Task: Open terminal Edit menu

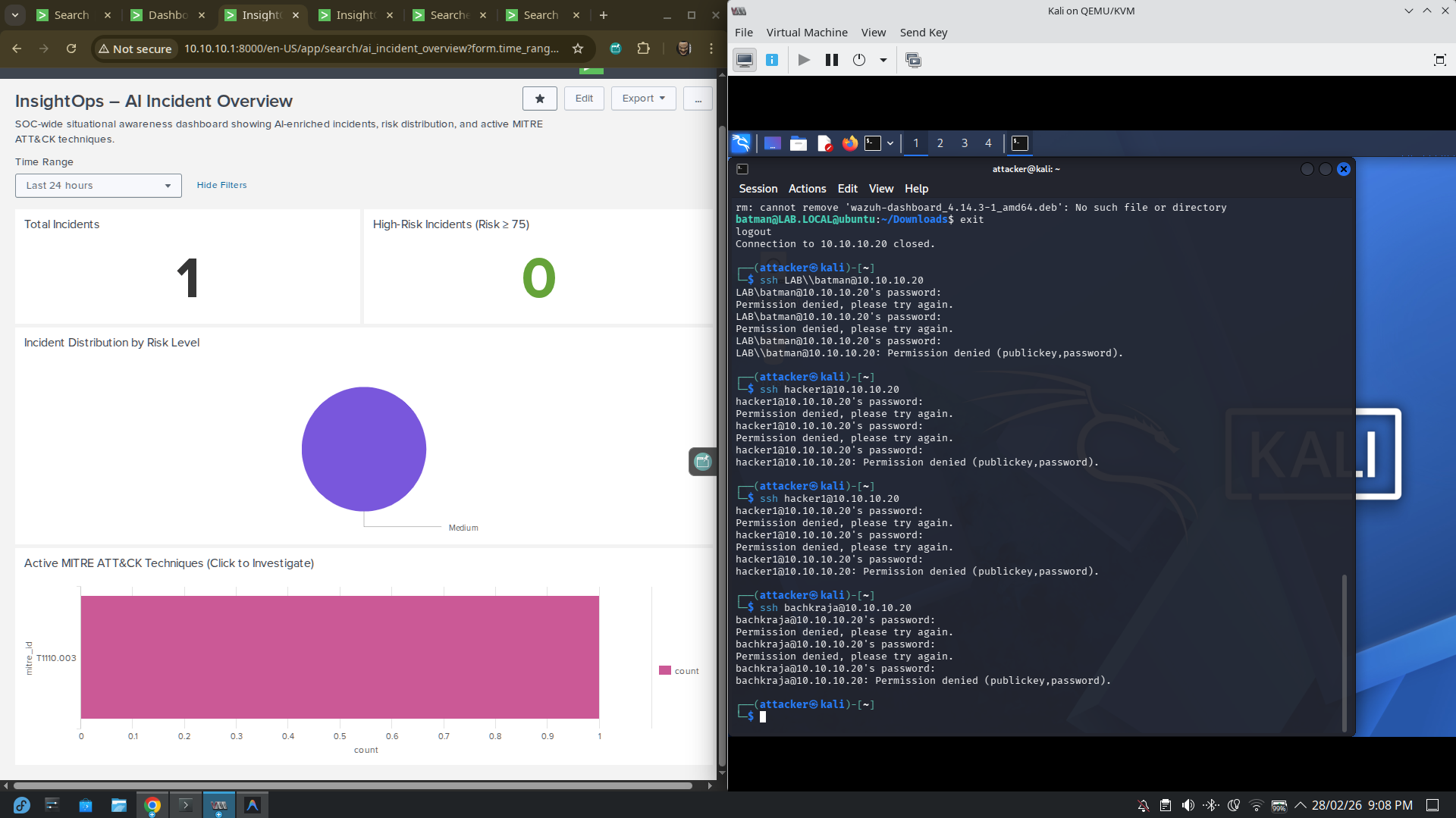Action: tap(847, 189)
